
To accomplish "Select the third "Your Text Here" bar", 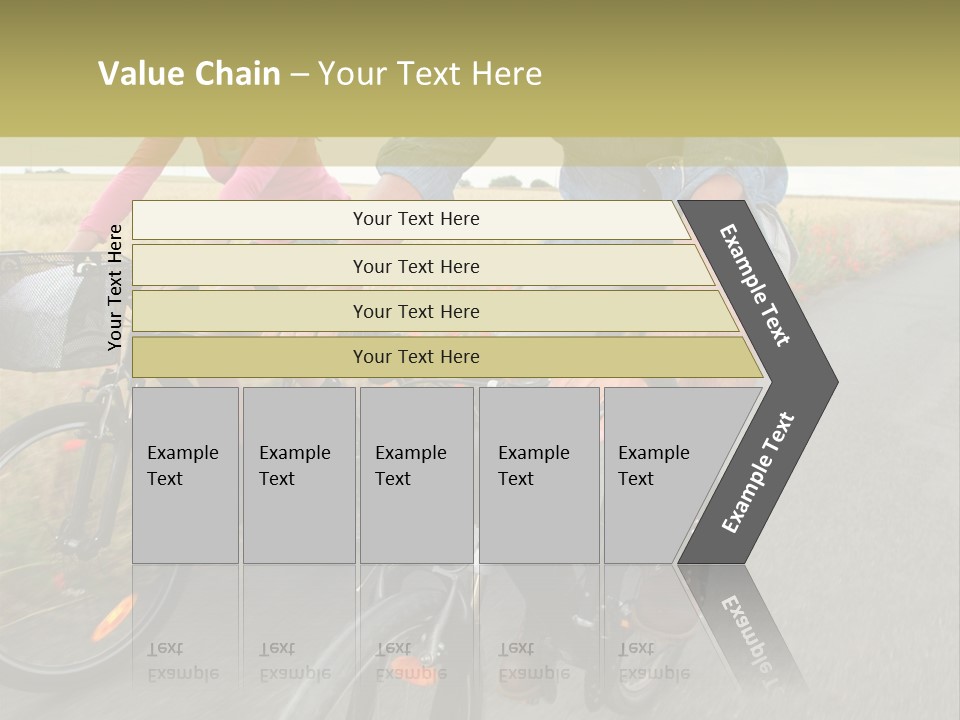I will (415, 311).
